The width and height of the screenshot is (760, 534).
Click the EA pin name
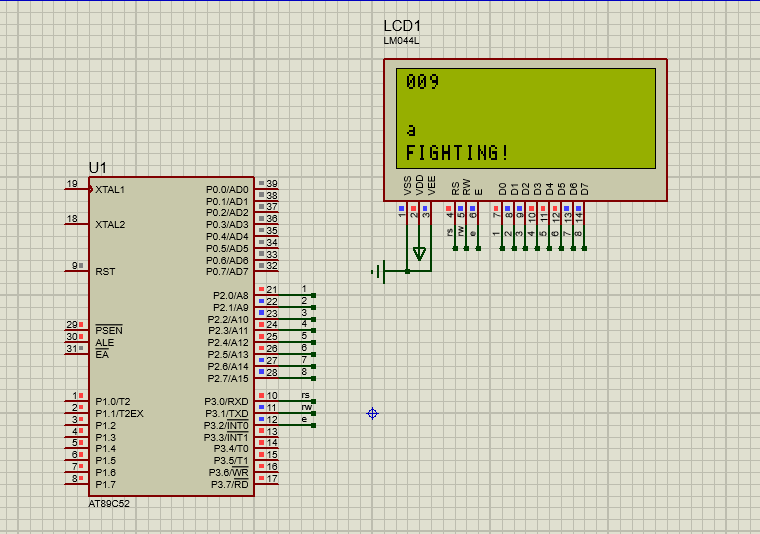[102, 355]
